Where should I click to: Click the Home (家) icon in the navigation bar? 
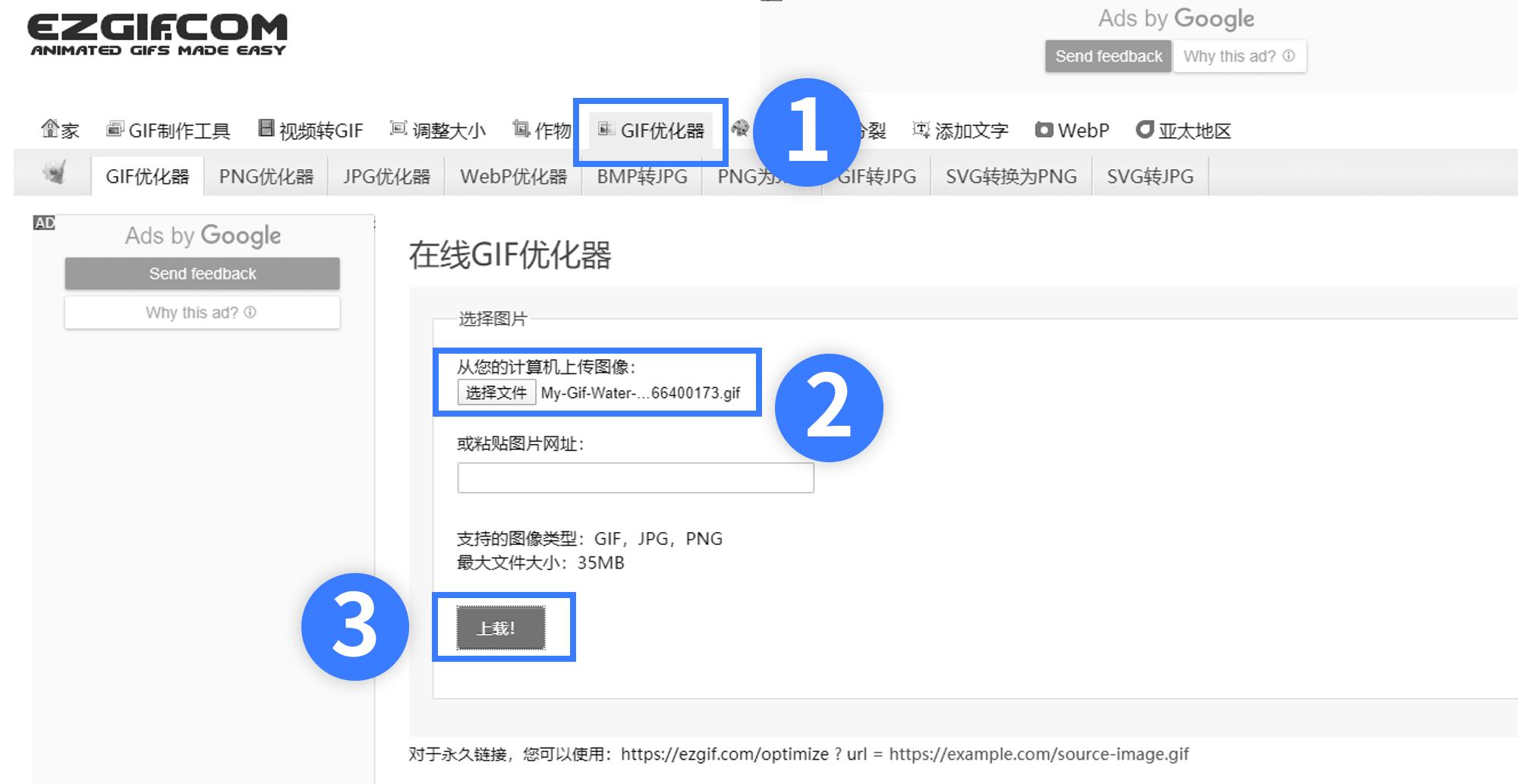(x=49, y=129)
